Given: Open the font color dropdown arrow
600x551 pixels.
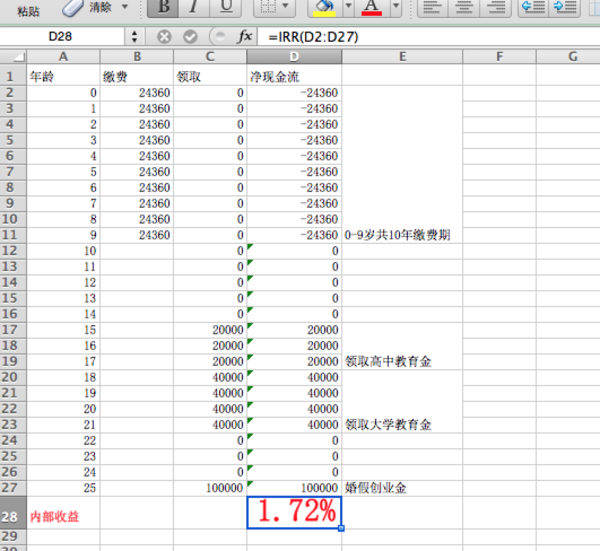Looking at the screenshot, I should click(x=396, y=6).
